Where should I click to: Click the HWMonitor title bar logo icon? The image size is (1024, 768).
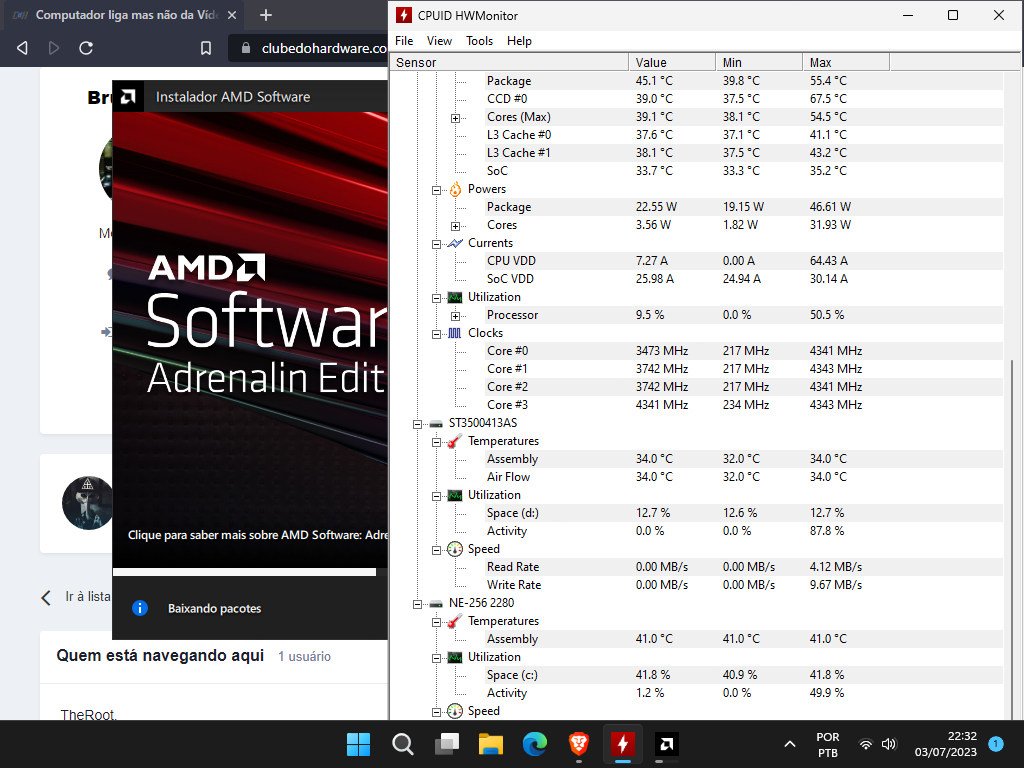[404, 15]
